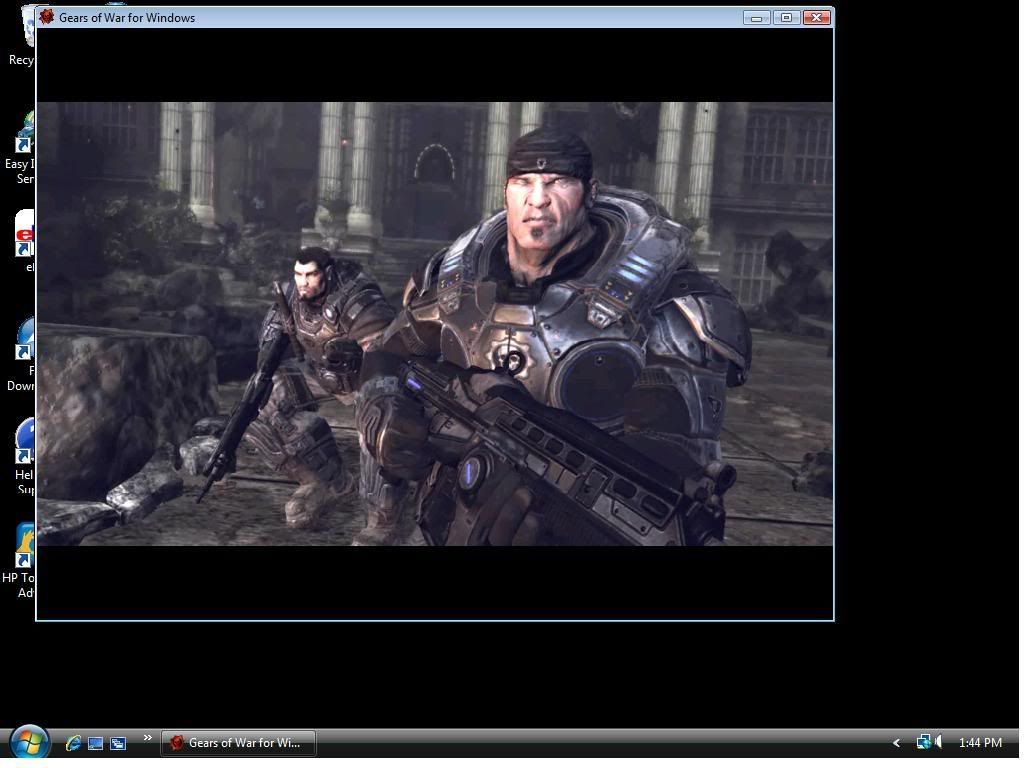Click the network status tray icon
The height and width of the screenshot is (768, 1024).
coord(923,742)
